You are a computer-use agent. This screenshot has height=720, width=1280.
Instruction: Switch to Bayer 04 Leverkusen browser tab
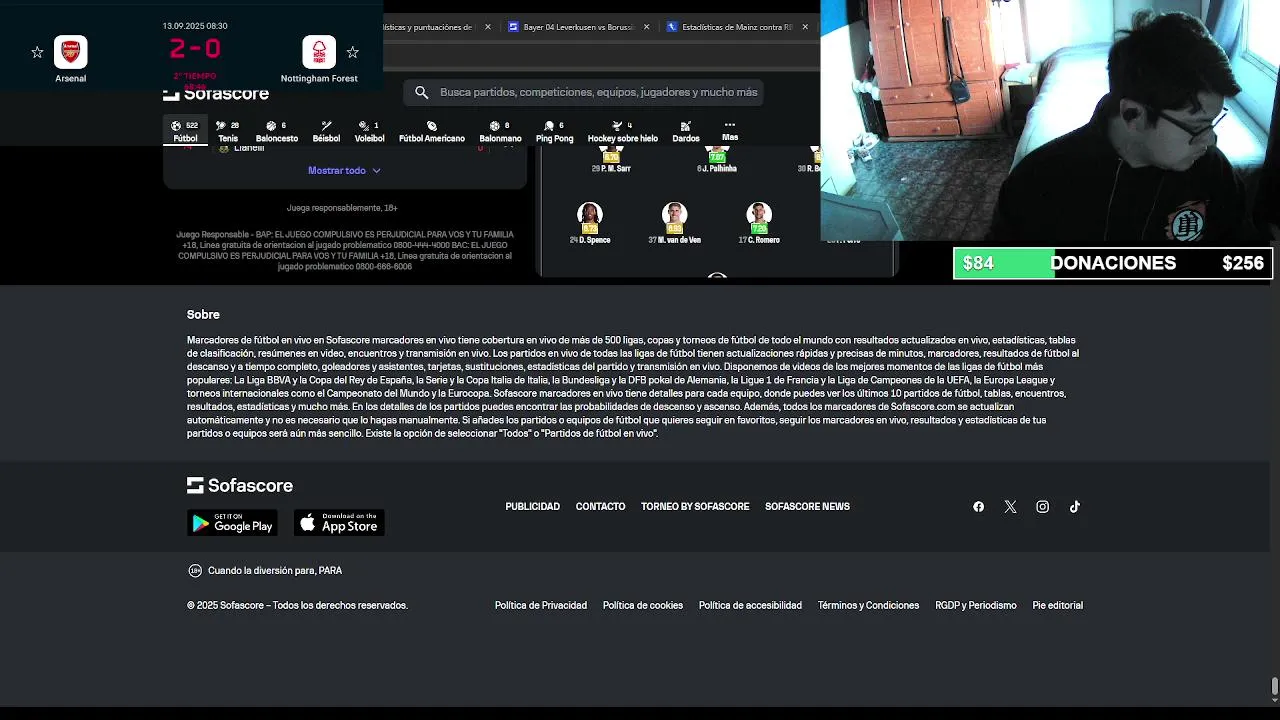click(579, 27)
